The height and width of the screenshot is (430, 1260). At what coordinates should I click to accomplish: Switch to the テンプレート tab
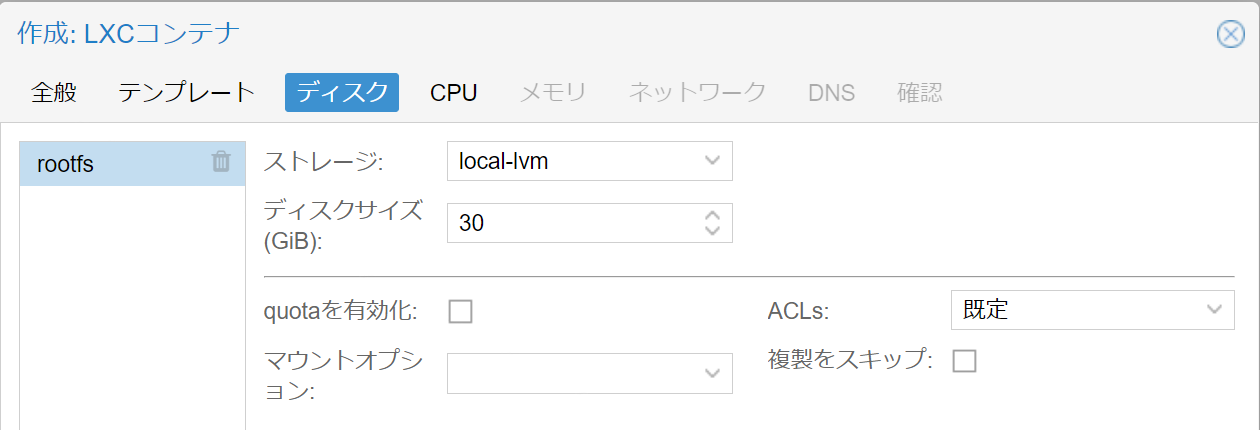pos(187,93)
